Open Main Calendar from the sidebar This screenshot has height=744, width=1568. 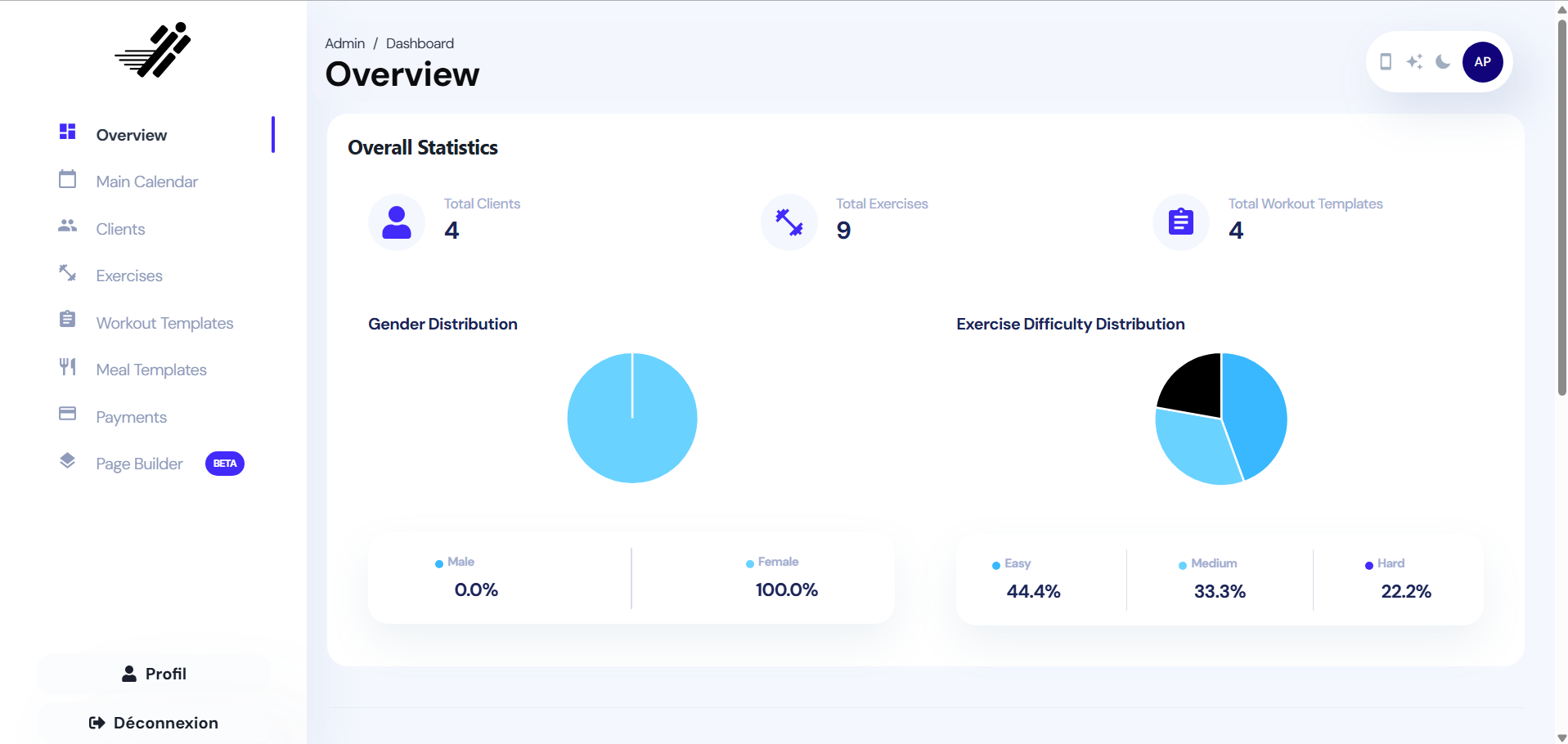(x=146, y=182)
